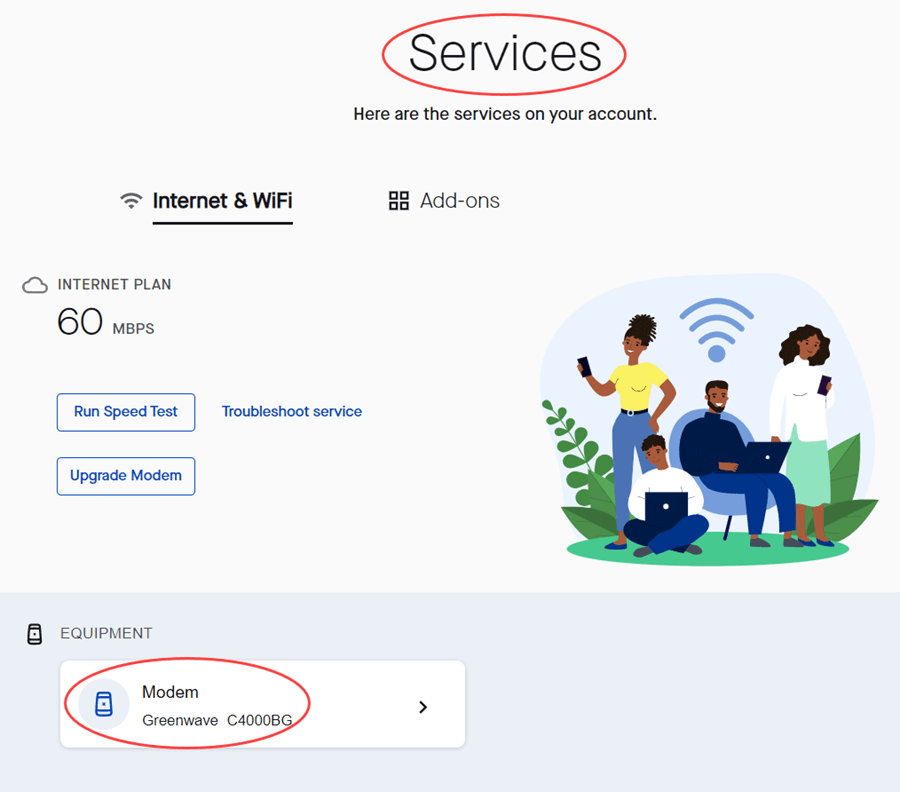Open the Add-ons tab
The height and width of the screenshot is (792, 900).
[459, 201]
